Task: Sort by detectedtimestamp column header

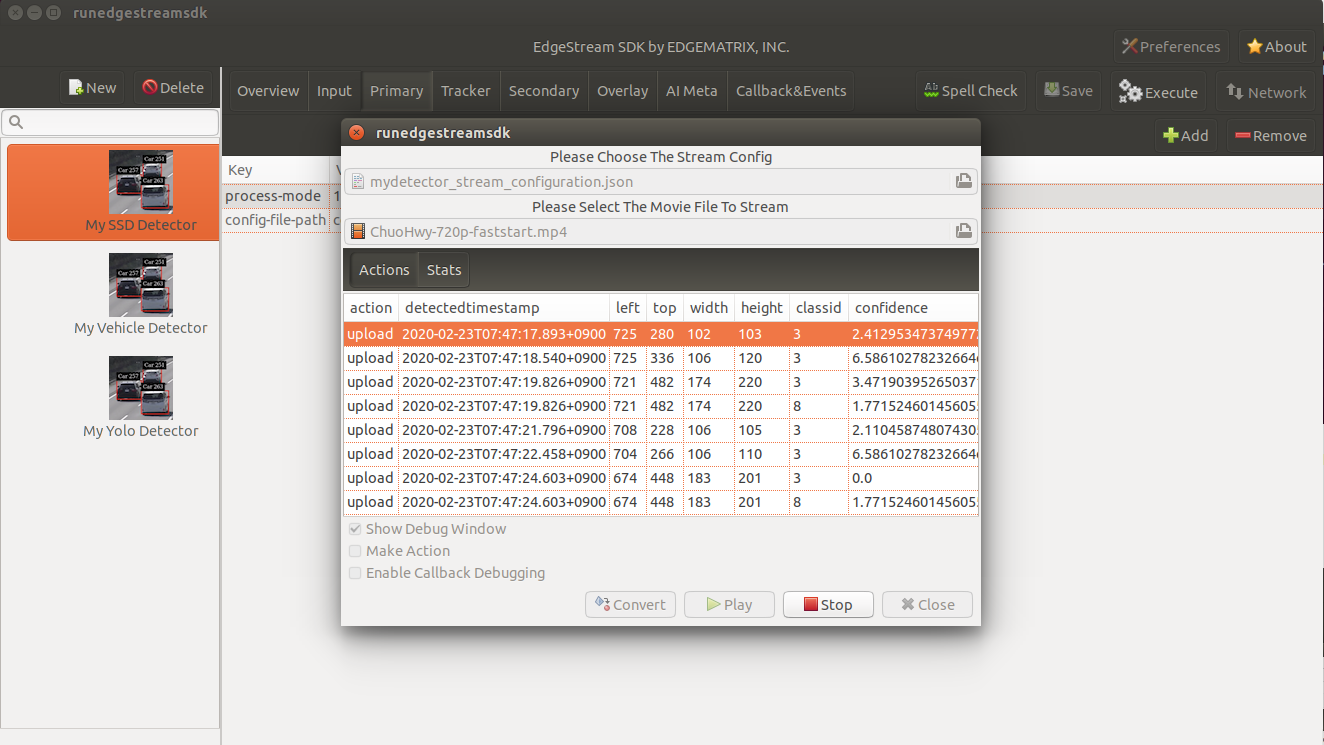Action: click(x=504, y=308)
